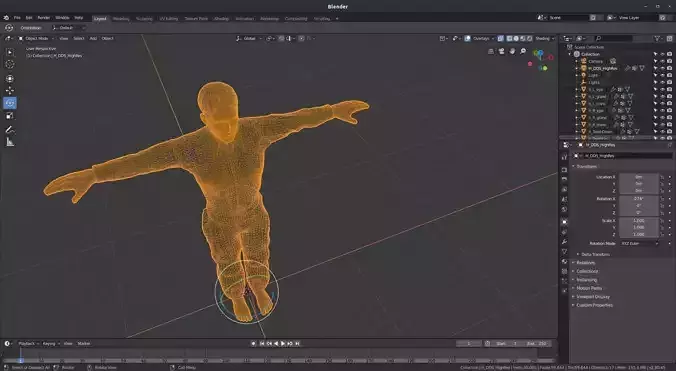Open the Global transform orientation dropdown
The height and width of the screenshot is (371, 676).
[250, 38]
